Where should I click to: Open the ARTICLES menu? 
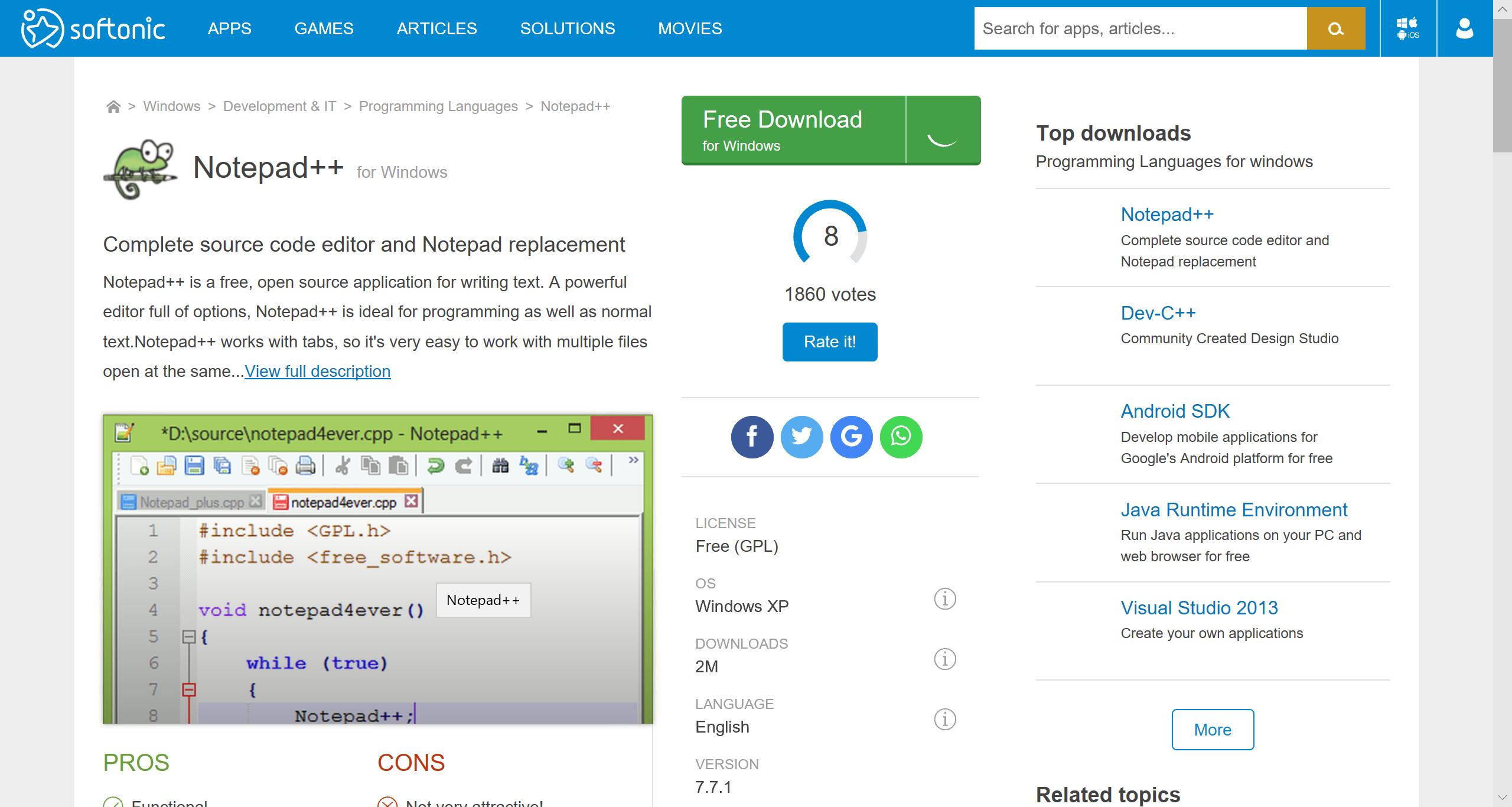(x=436, y=28)
